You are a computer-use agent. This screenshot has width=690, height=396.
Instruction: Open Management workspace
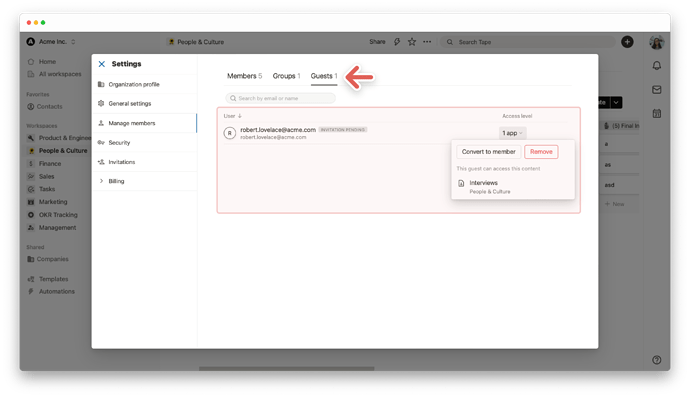51,228
